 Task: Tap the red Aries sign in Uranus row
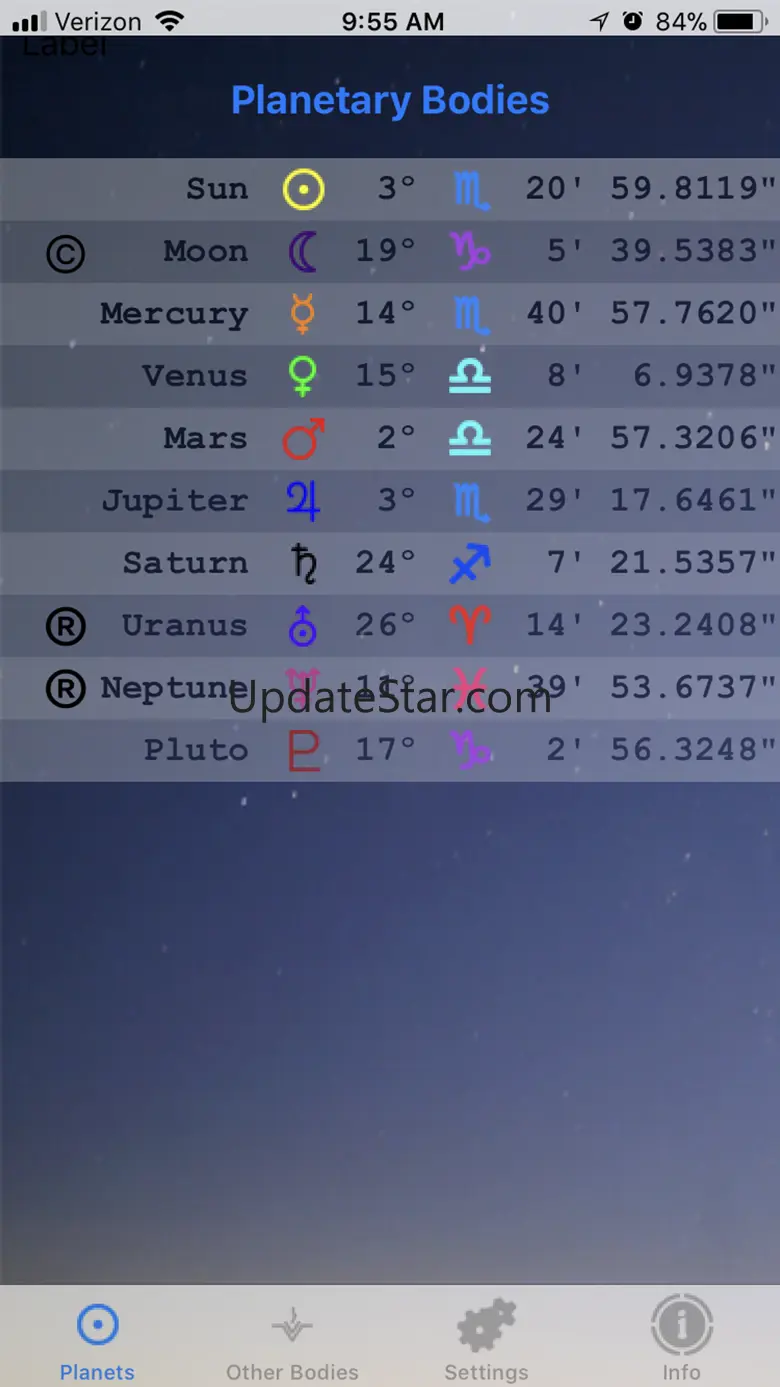point(470,626)
